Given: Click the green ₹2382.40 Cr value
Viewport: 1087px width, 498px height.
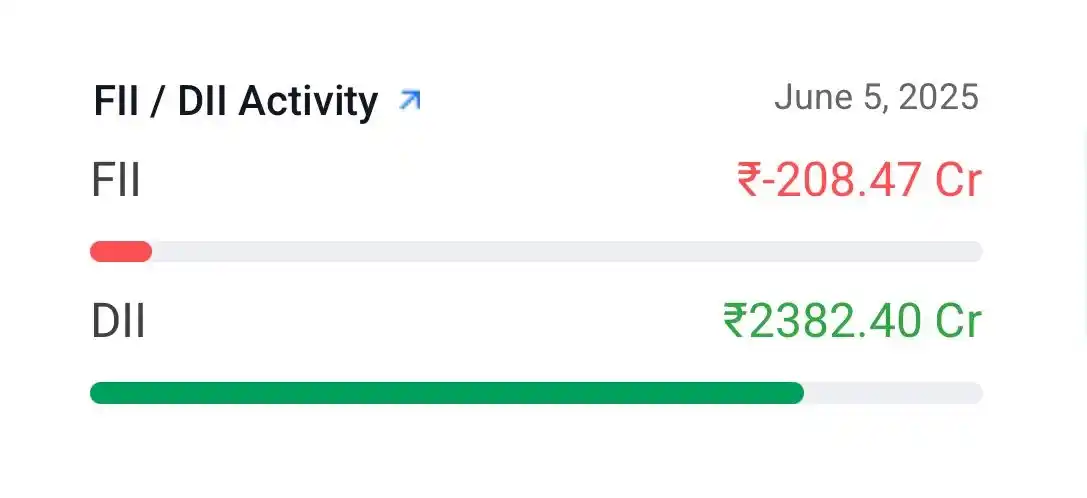Looking at the screenshot, I should point(852,322).
